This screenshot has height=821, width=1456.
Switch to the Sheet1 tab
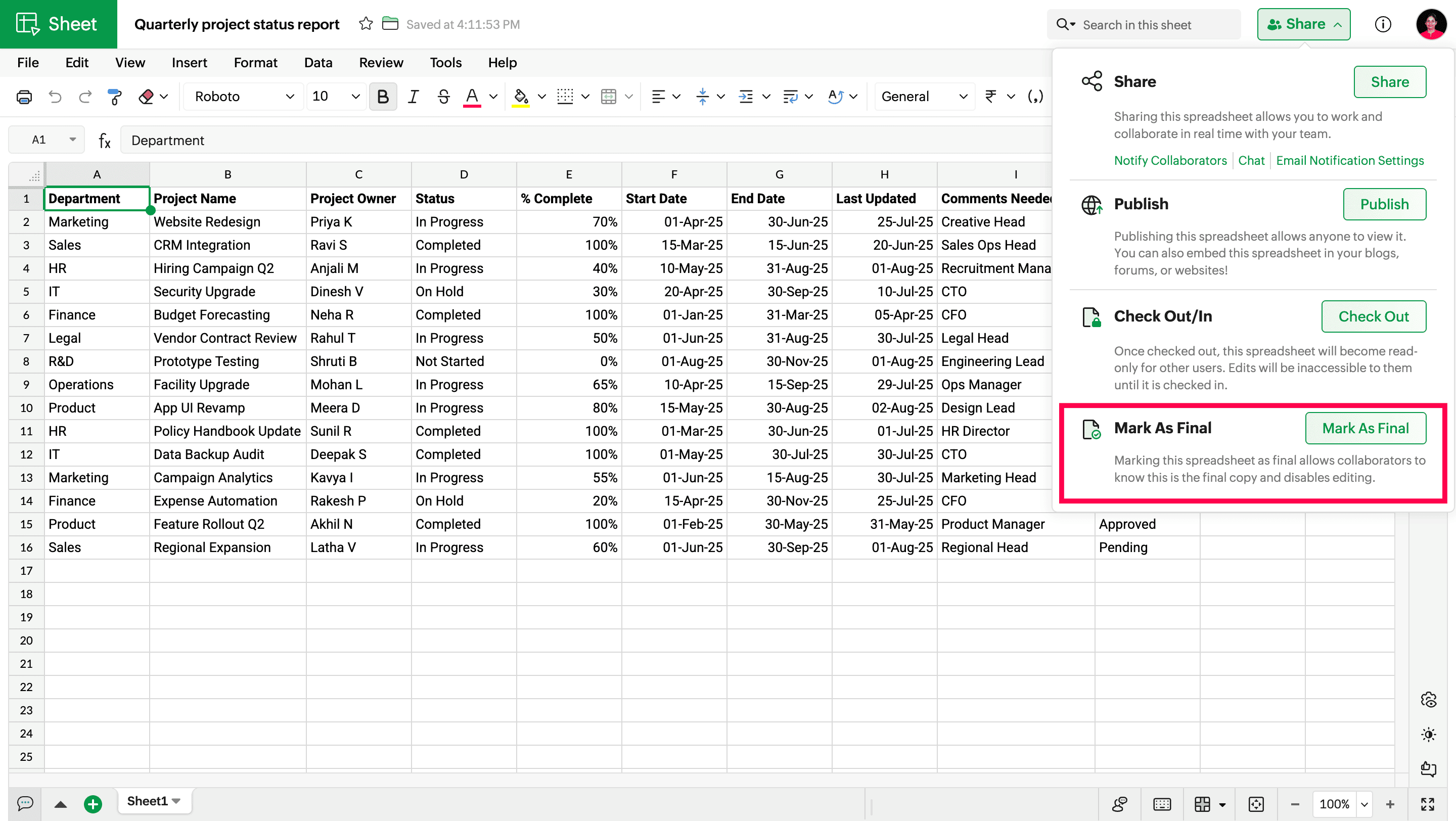coord(148,801)
